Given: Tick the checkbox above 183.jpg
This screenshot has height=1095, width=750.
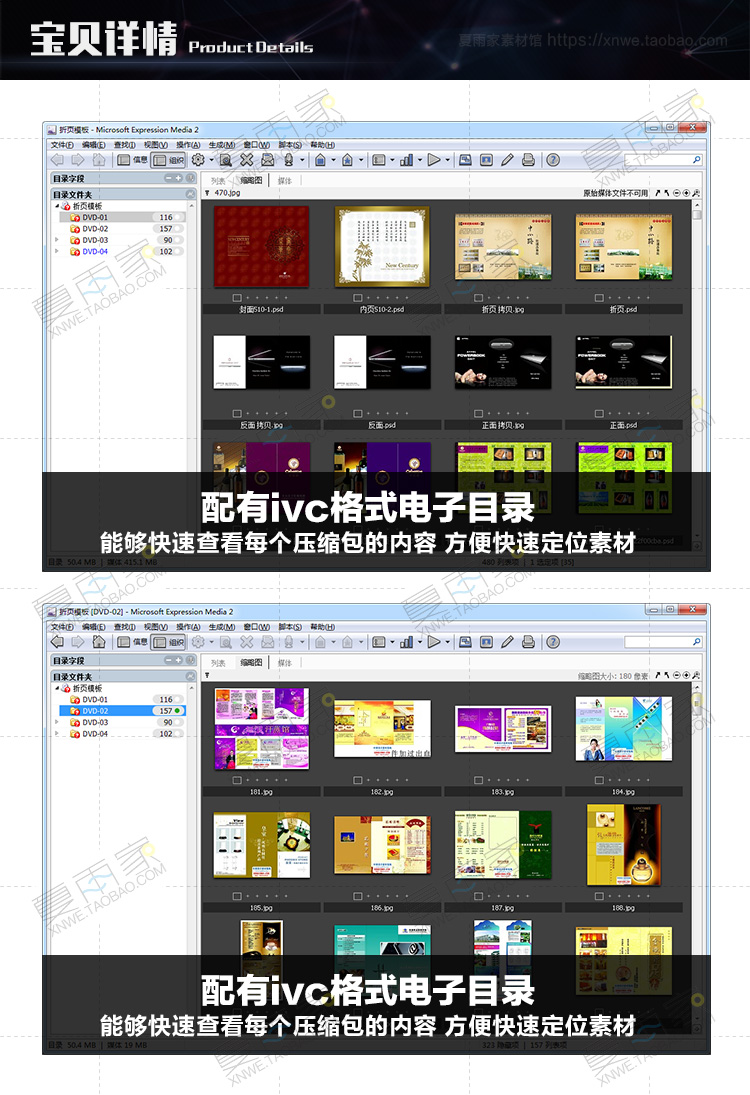Looking at the screenshot, I should coord(478,780).
